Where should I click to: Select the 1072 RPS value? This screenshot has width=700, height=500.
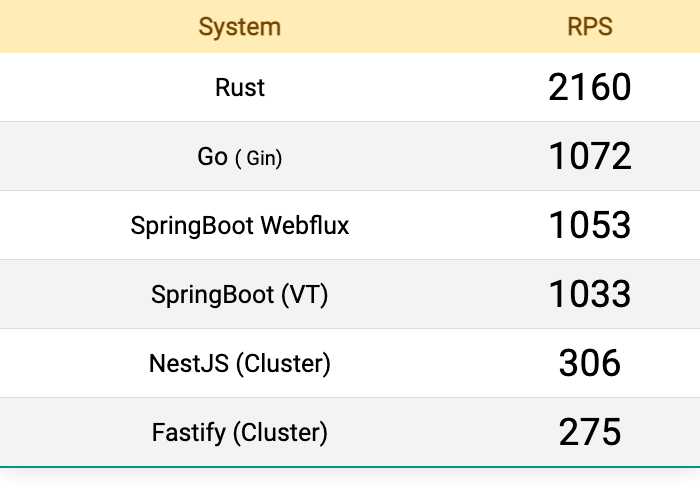(590, 156)
